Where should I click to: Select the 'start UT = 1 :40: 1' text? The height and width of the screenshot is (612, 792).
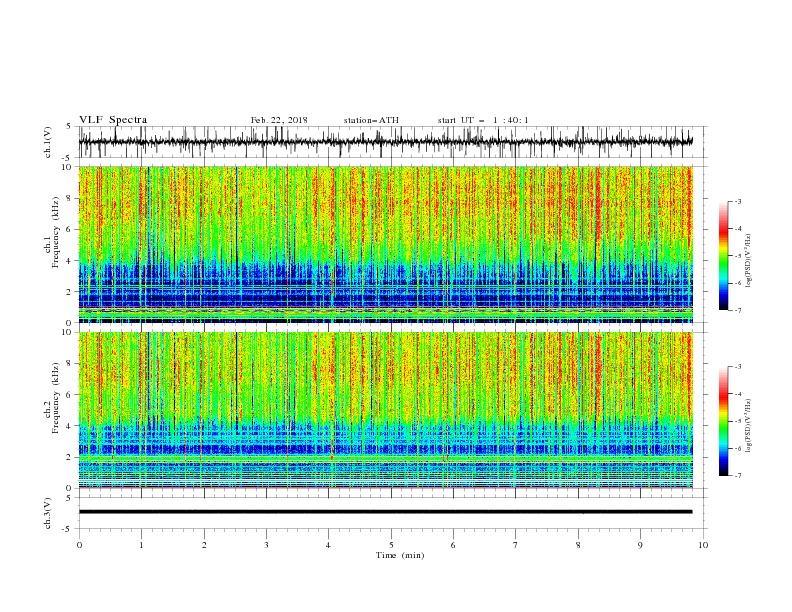point(483,120)
